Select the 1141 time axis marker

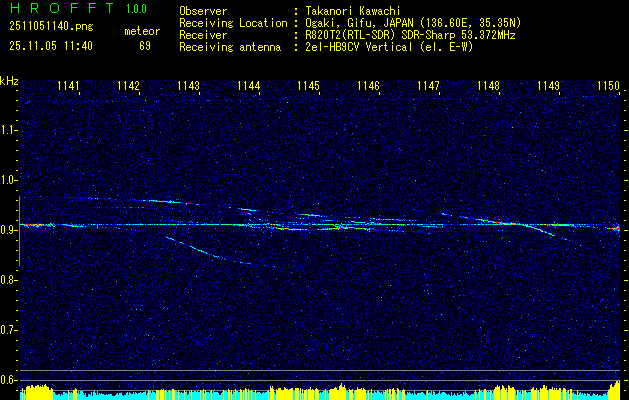[69, 86]
